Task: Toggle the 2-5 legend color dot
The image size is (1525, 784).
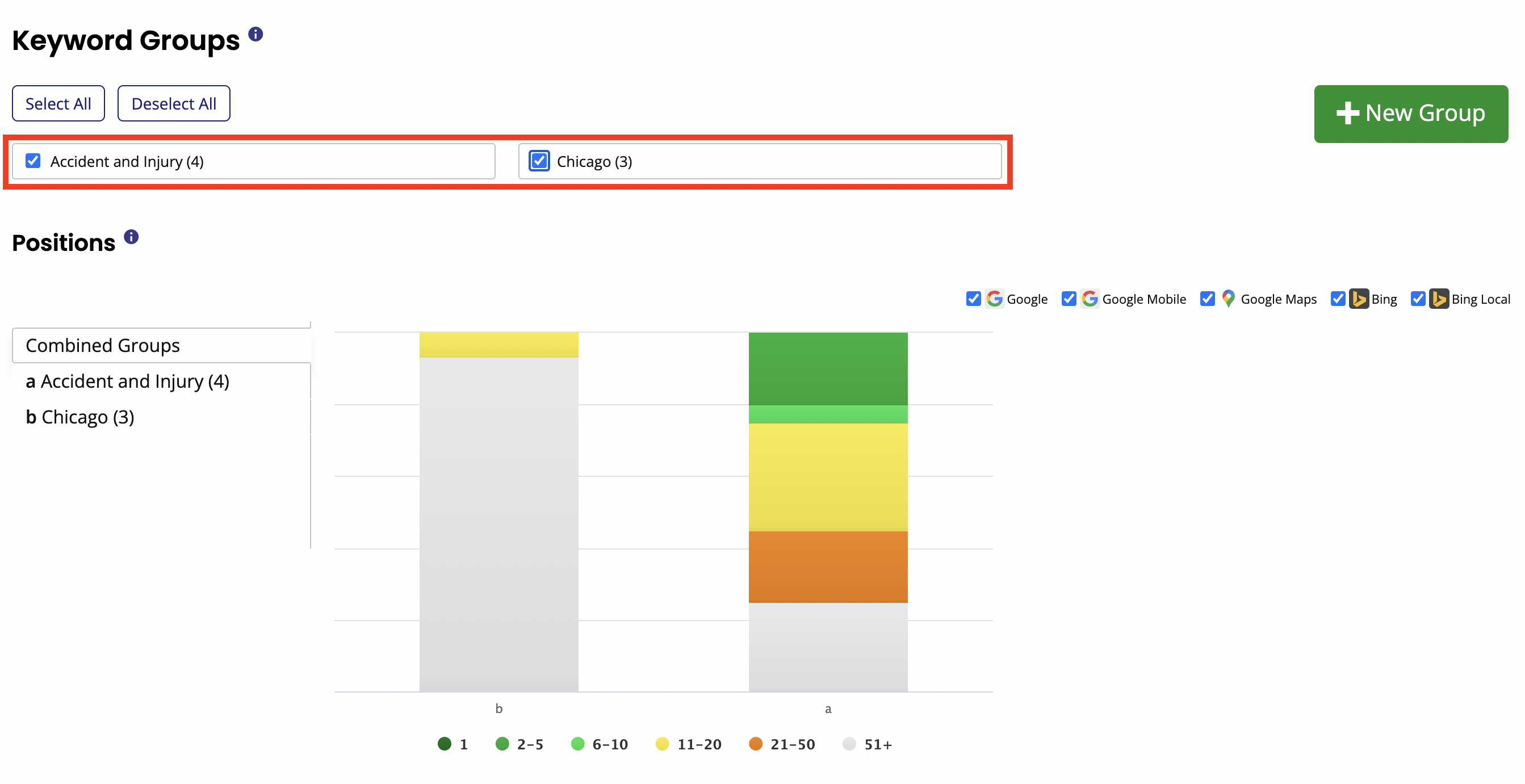Action: click(502, 744)
